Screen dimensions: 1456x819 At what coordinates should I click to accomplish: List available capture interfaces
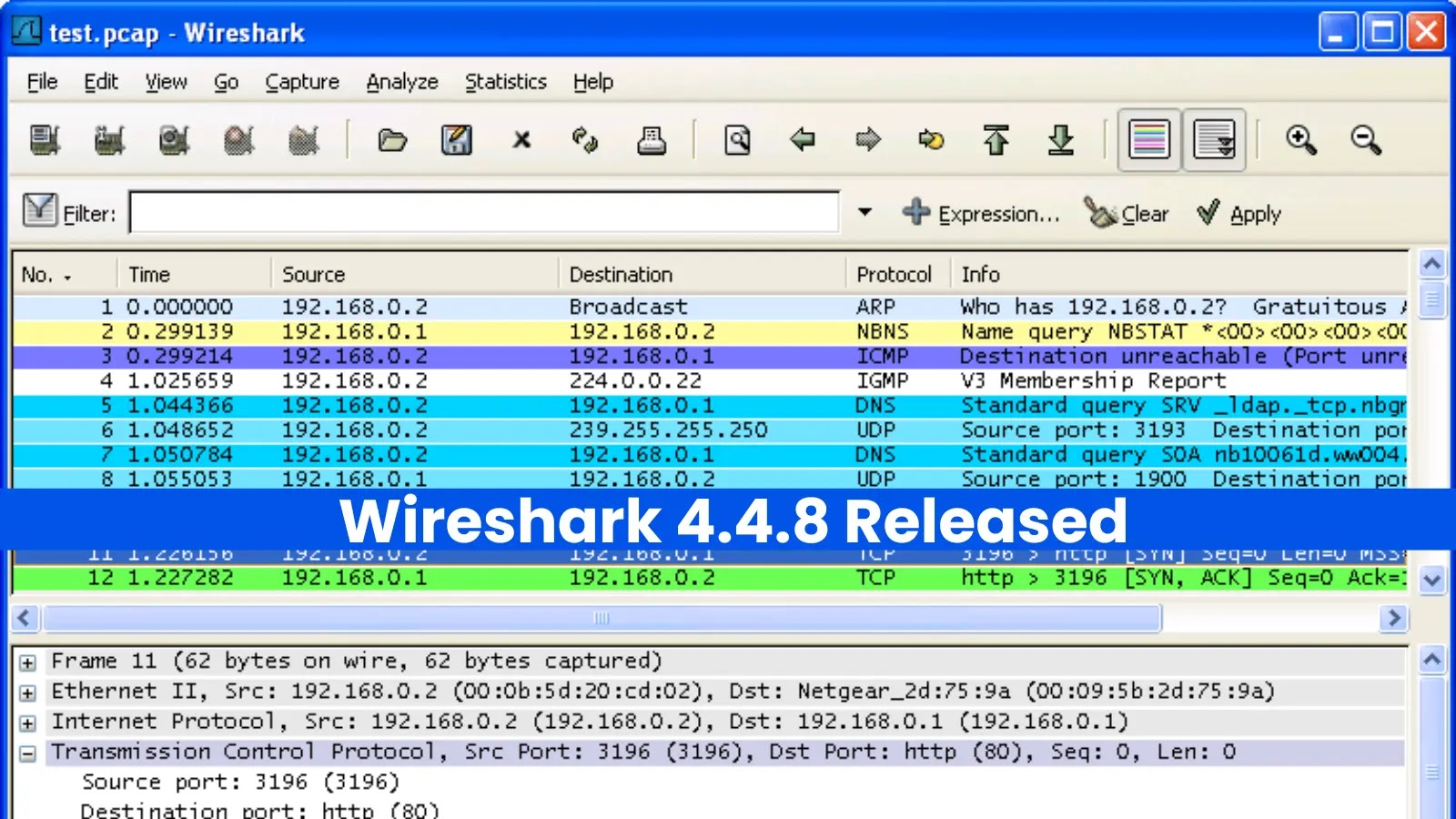click(44, 140)
